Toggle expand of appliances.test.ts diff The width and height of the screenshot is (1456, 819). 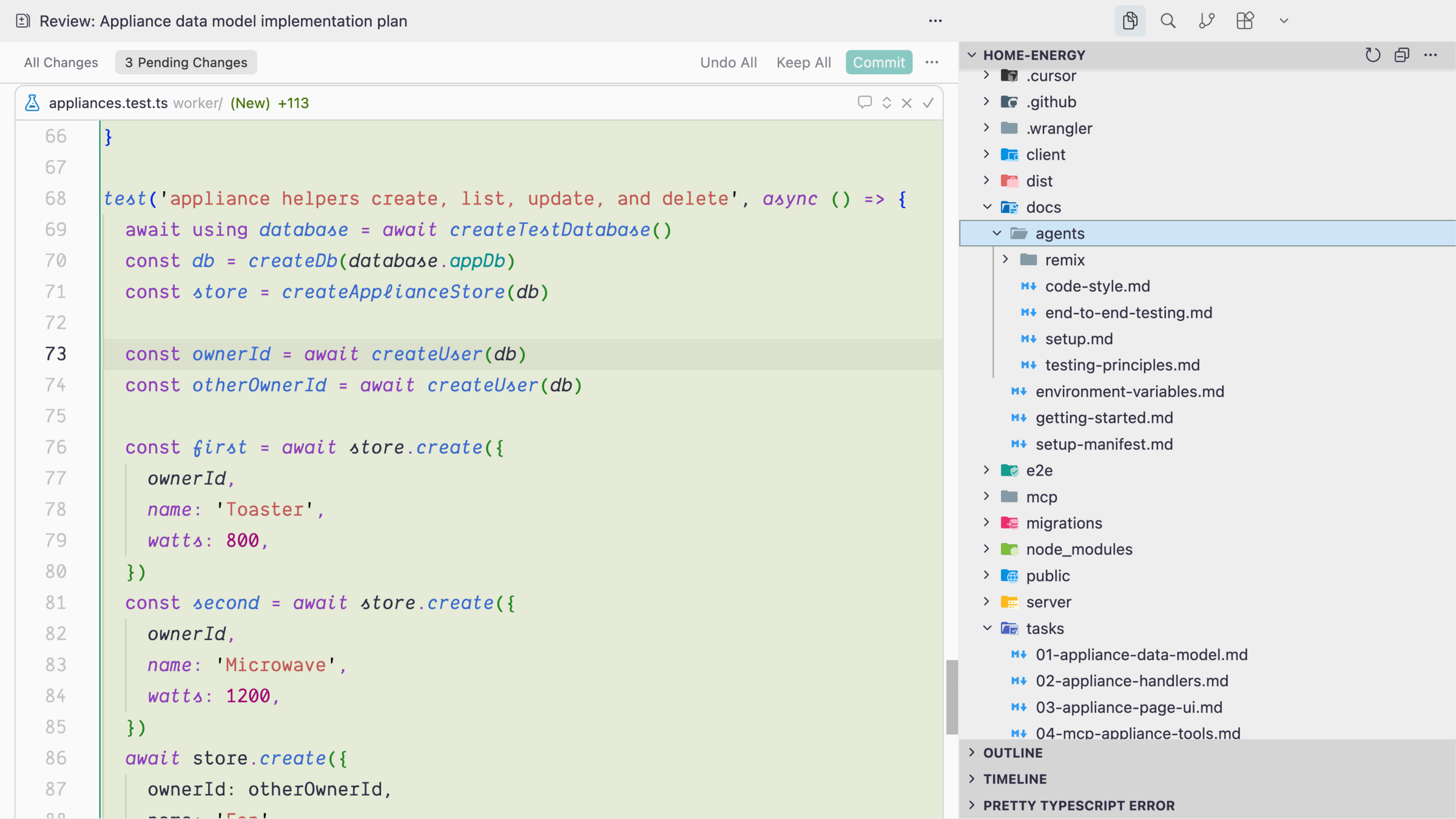(x=886, y=103)
